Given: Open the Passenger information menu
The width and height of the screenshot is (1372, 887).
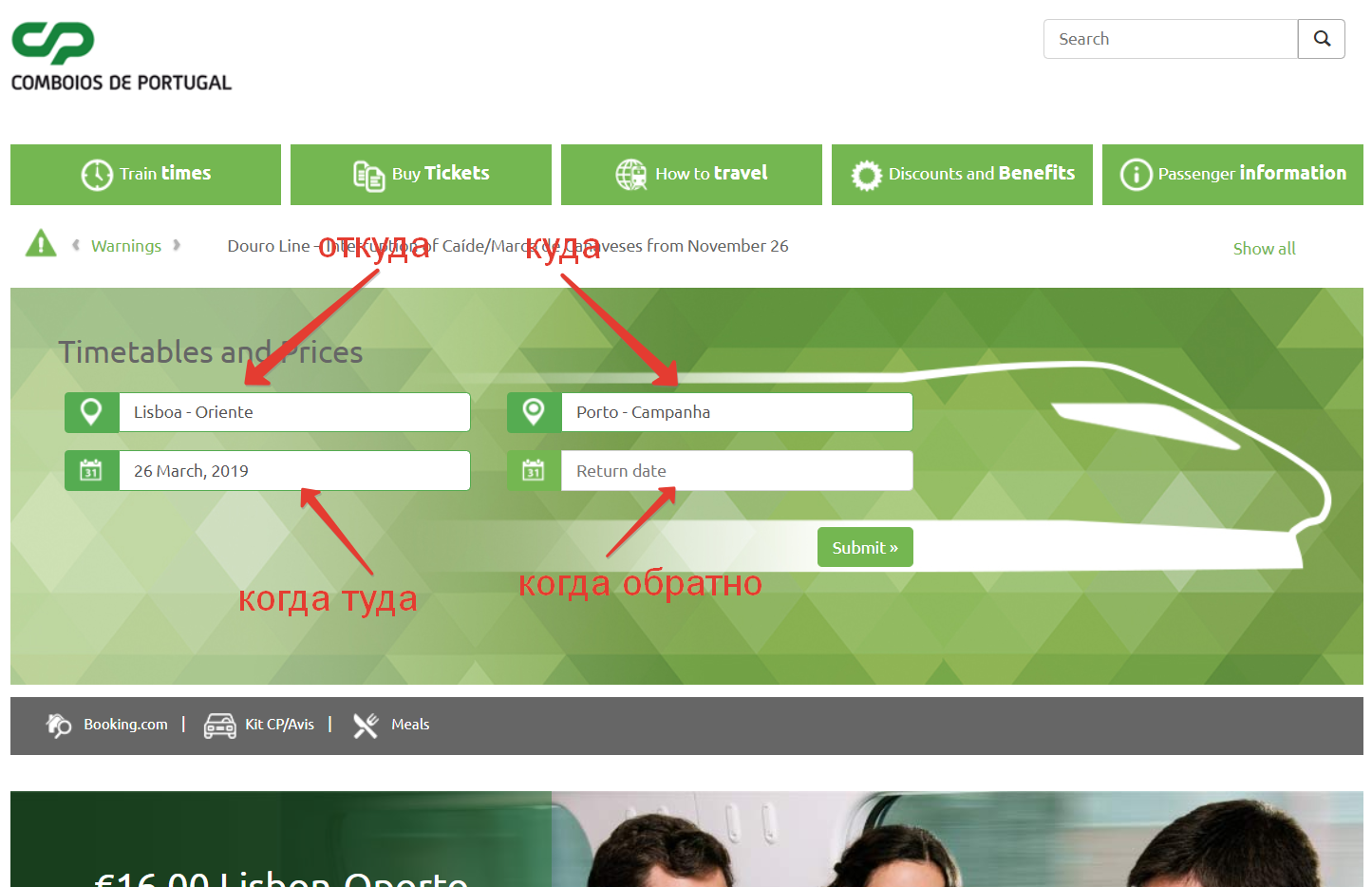Looking at the screenshot, I should [x=1232, y=175].
